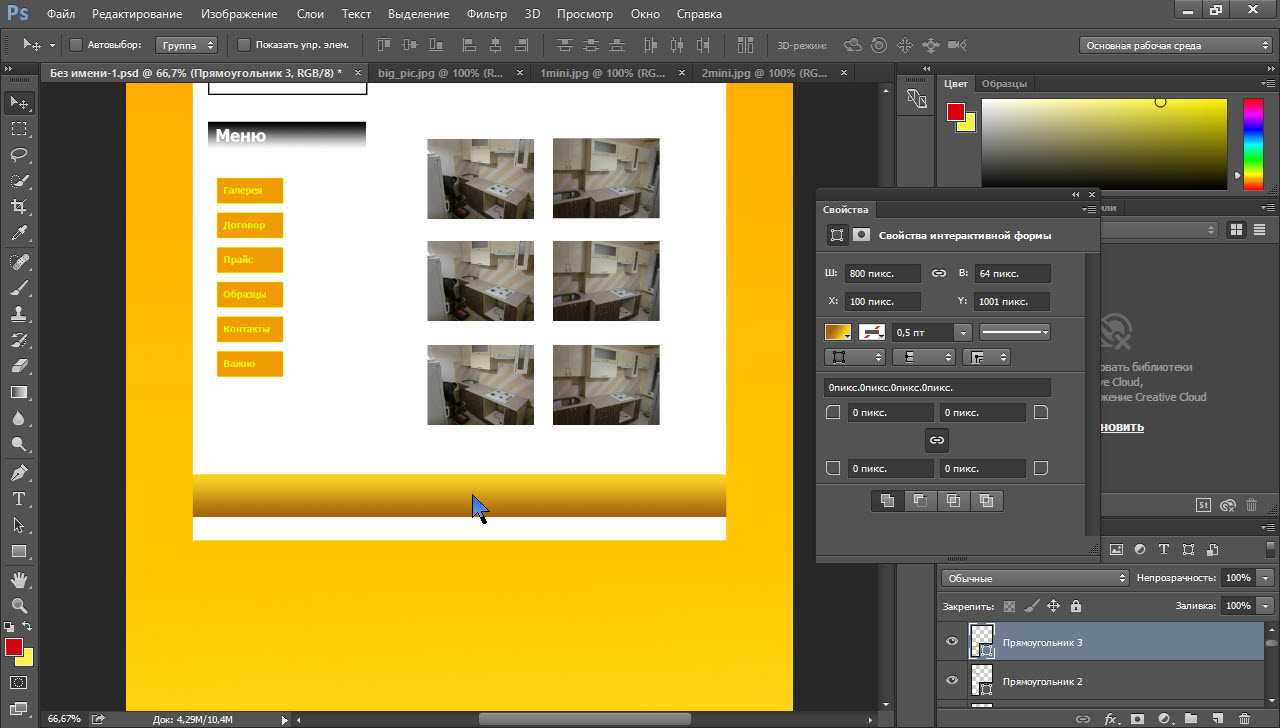The image size is (1280, 728).
Task: Select the Lasso tool
Action: click(19, 155)
